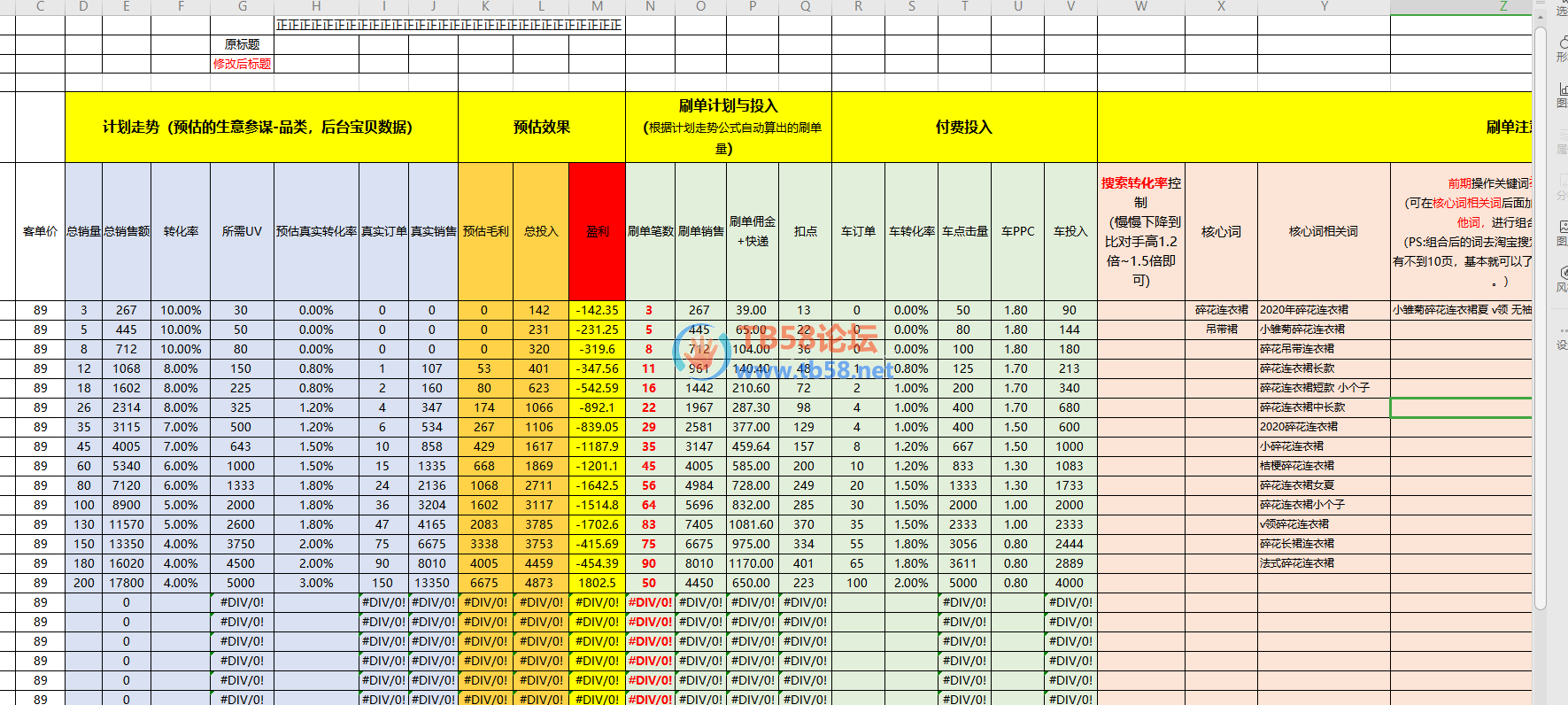Select the 车点击量 heading cell
The height and width of the screenshot is (705, 1568).
[964, 231]
